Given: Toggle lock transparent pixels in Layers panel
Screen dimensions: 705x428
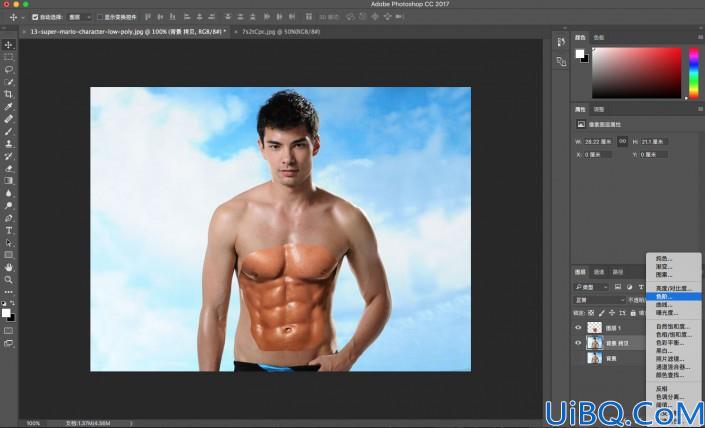Looking at the screenshot, I should [x=591, y=313].
